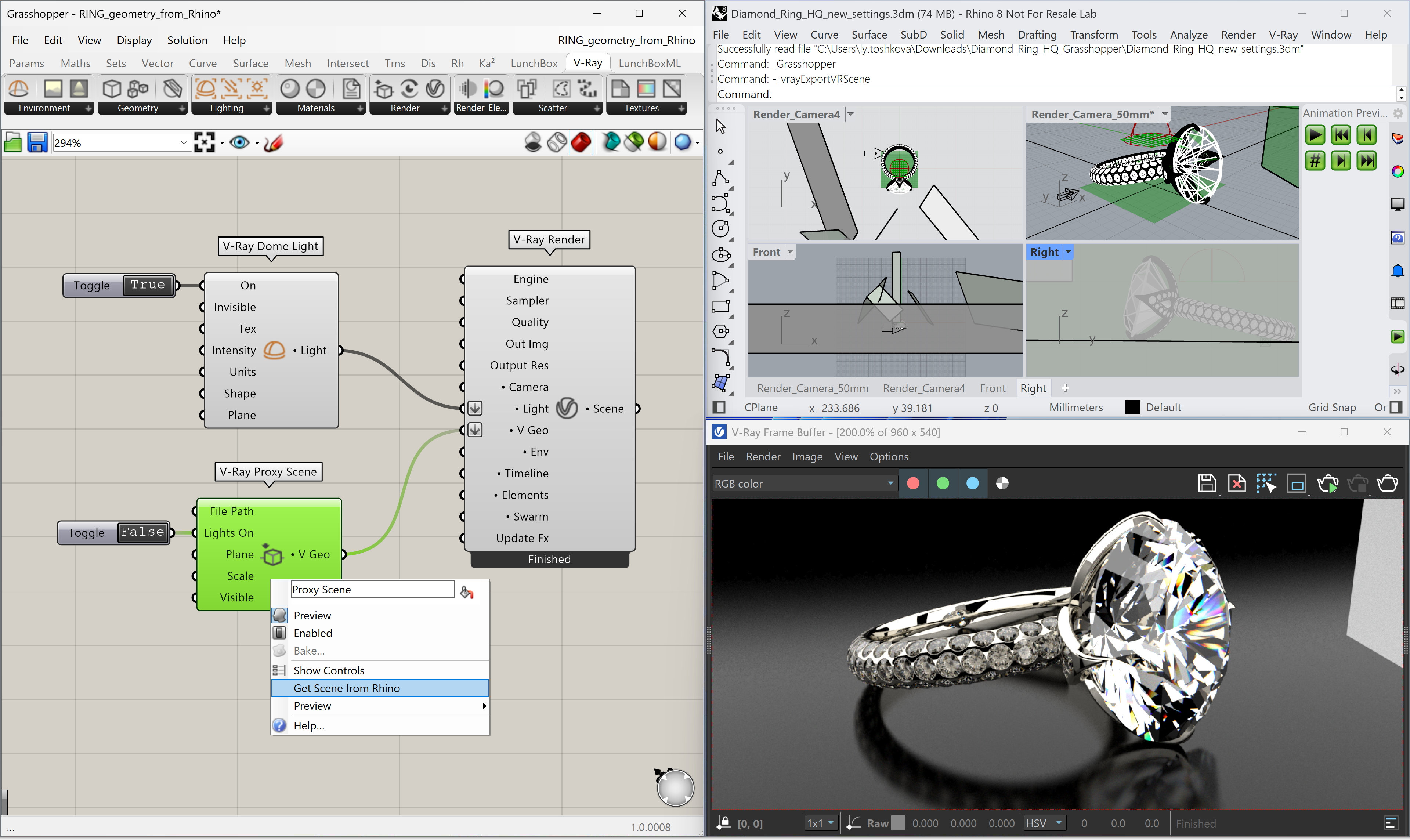Click the V-Ray Render icon in Render group

[x=435, y=88]
